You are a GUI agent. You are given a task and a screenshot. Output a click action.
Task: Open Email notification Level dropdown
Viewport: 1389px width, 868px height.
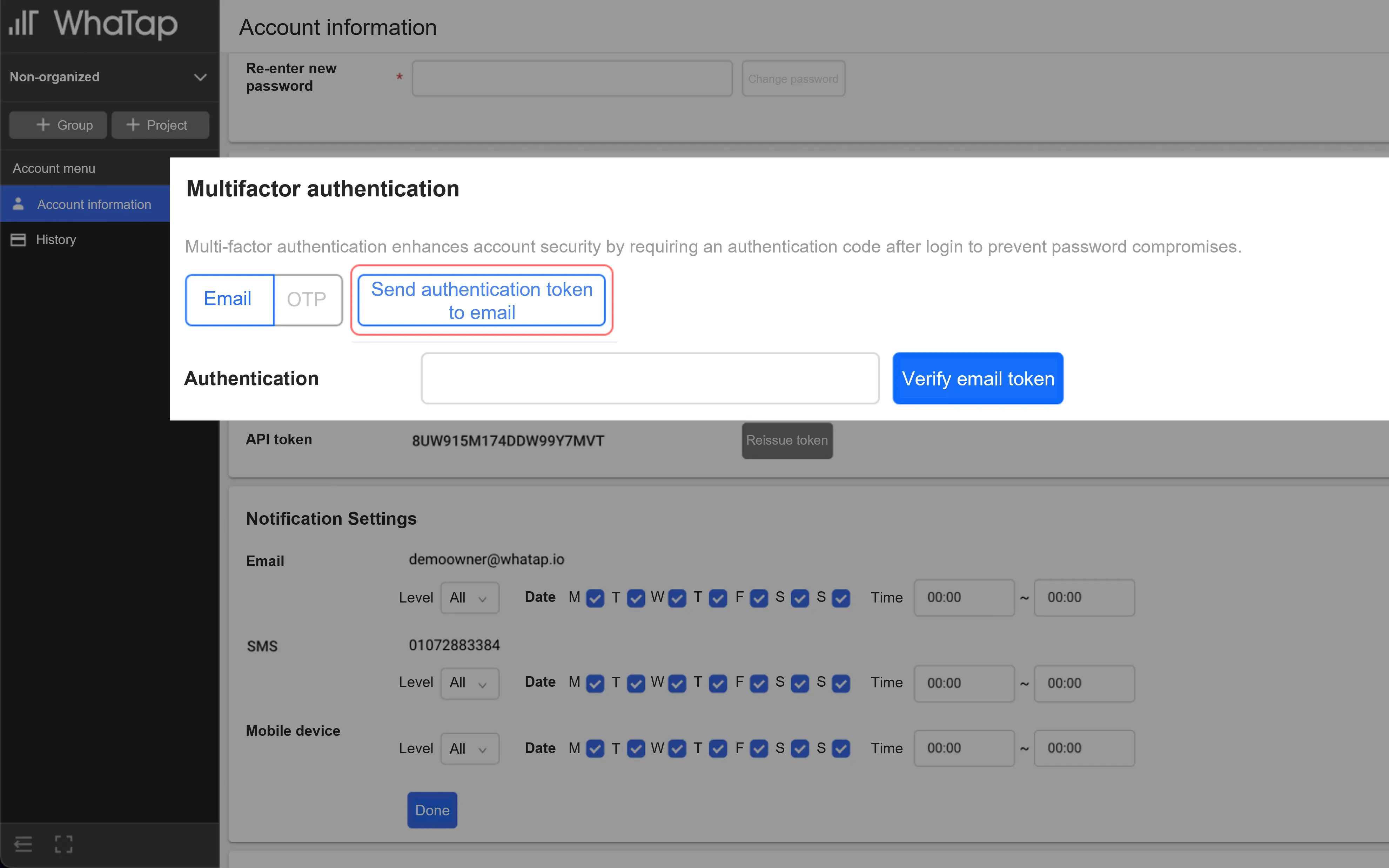tap(470, 598)
